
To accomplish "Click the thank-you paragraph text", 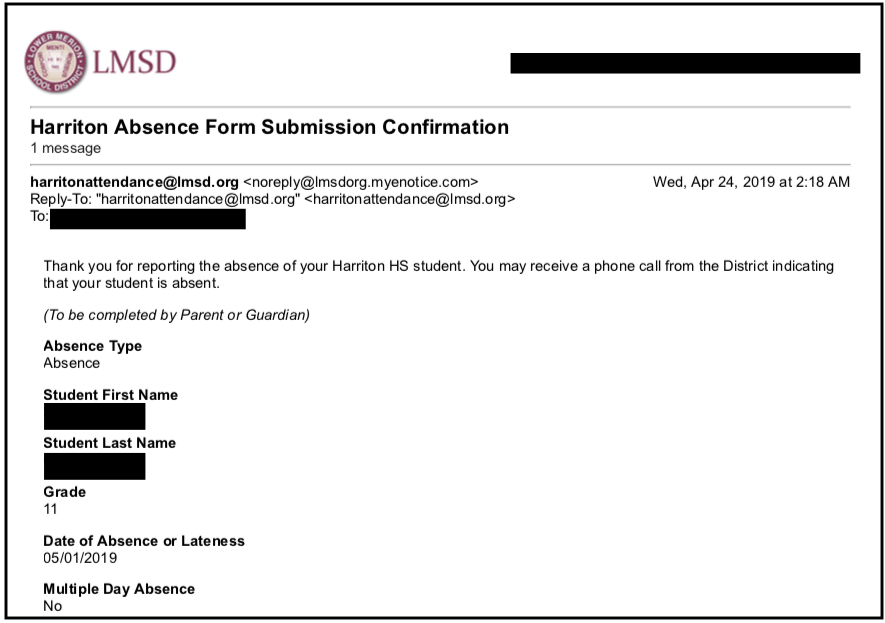I will [439, 274].
